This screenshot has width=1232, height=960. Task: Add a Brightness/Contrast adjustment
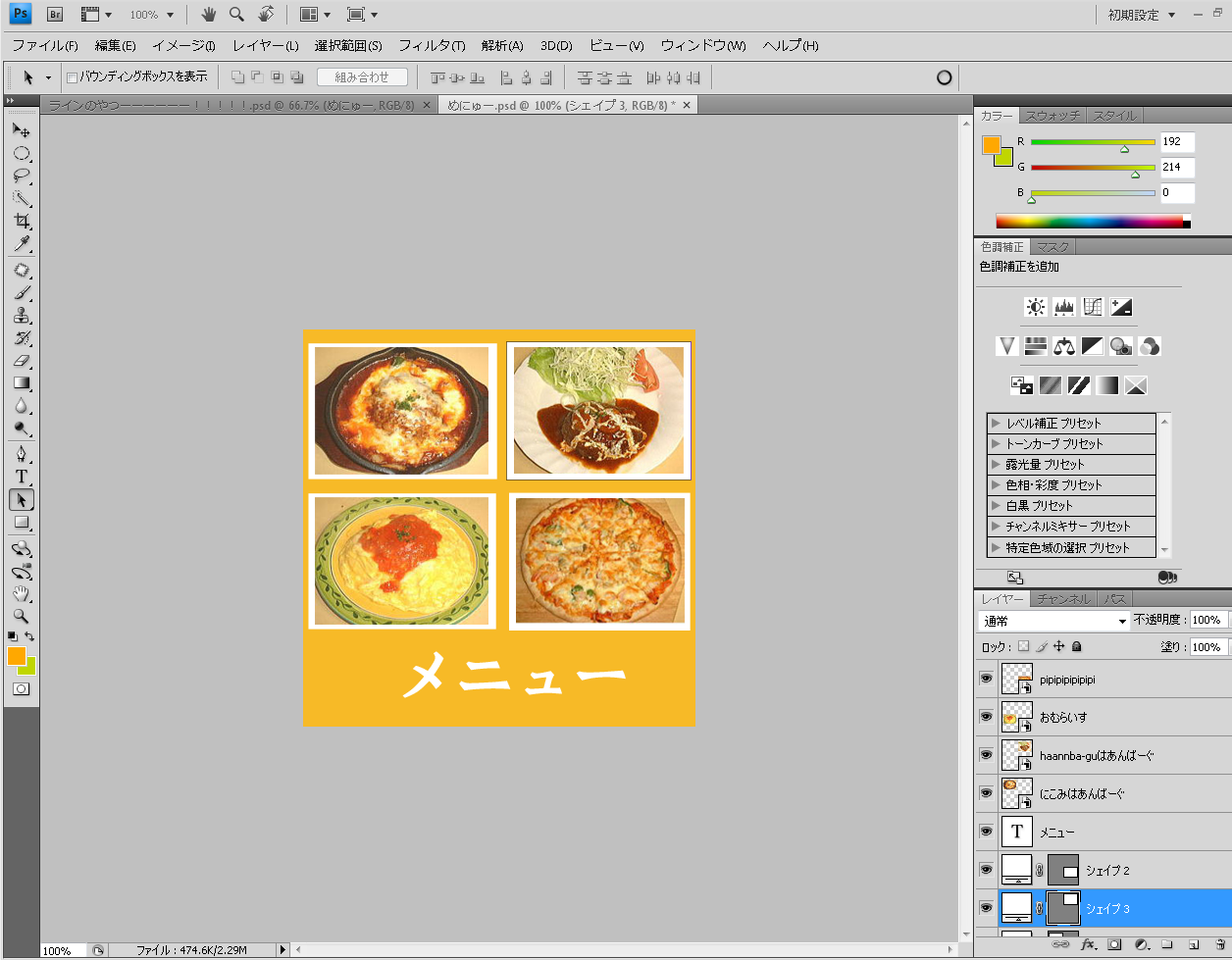pos(1036,307)
